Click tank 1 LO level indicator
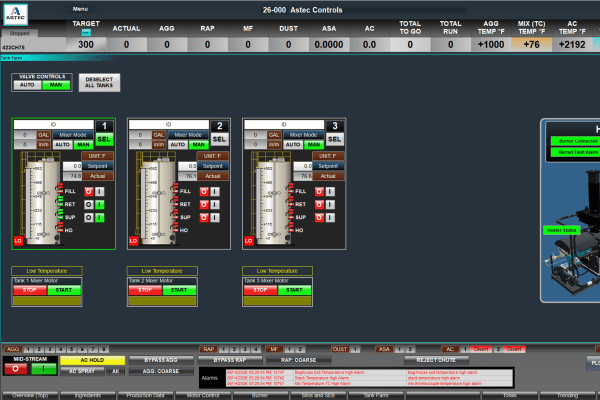600x400 pixels. point(18,241)
